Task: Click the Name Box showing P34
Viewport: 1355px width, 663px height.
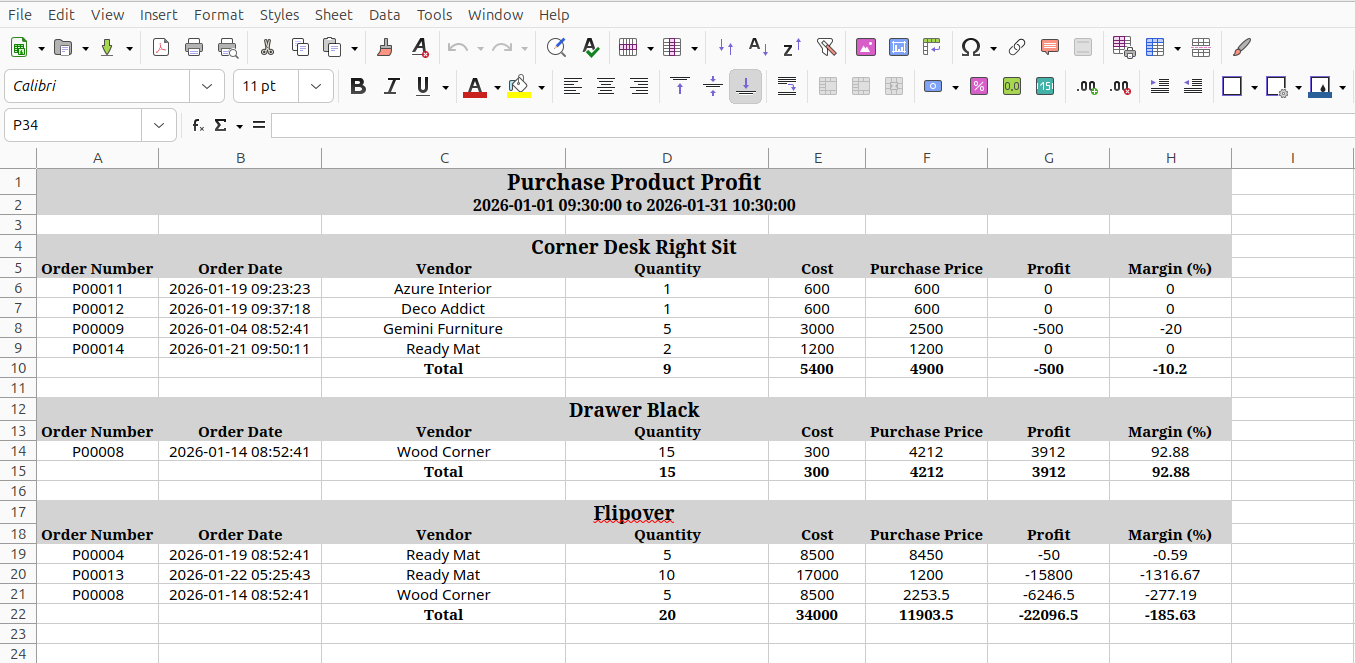Action: [x=72, y=125]
